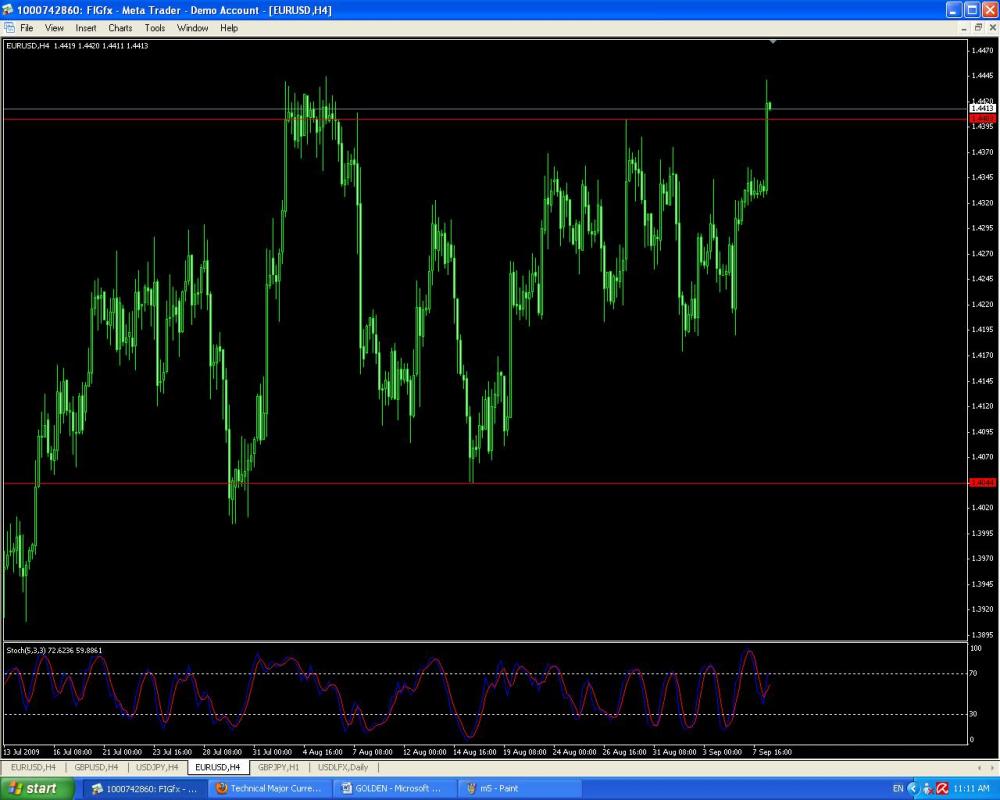Click the 7 Sep 16:00 time label

[772, 752]
